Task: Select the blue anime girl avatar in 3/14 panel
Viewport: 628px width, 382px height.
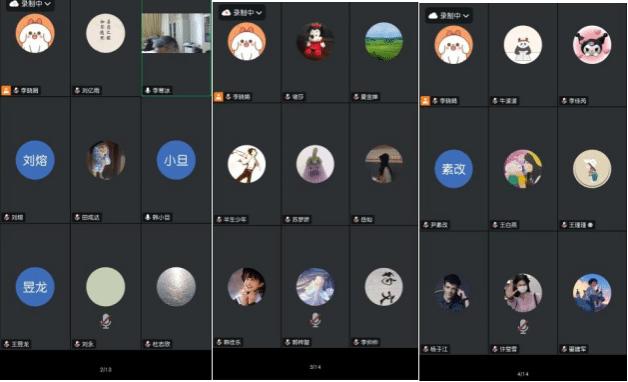Action: point(315,287)
